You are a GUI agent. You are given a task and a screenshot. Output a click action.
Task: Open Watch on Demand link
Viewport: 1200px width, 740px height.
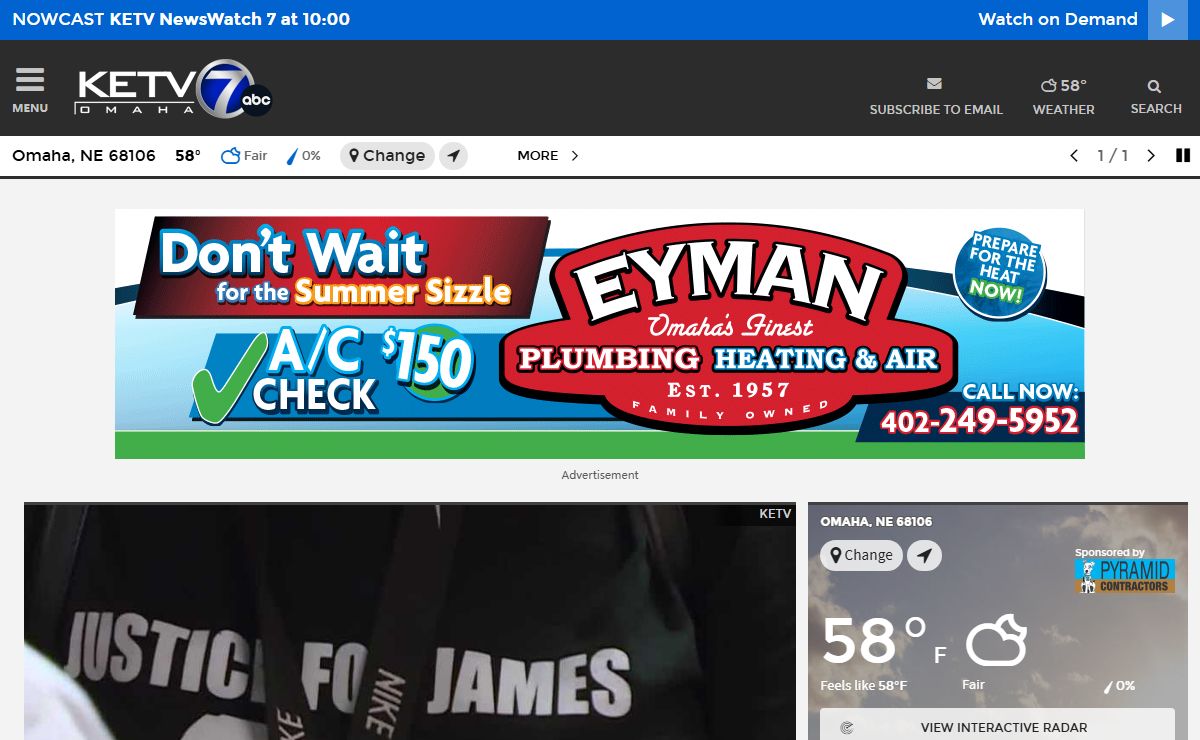(x=1058, y=19)
